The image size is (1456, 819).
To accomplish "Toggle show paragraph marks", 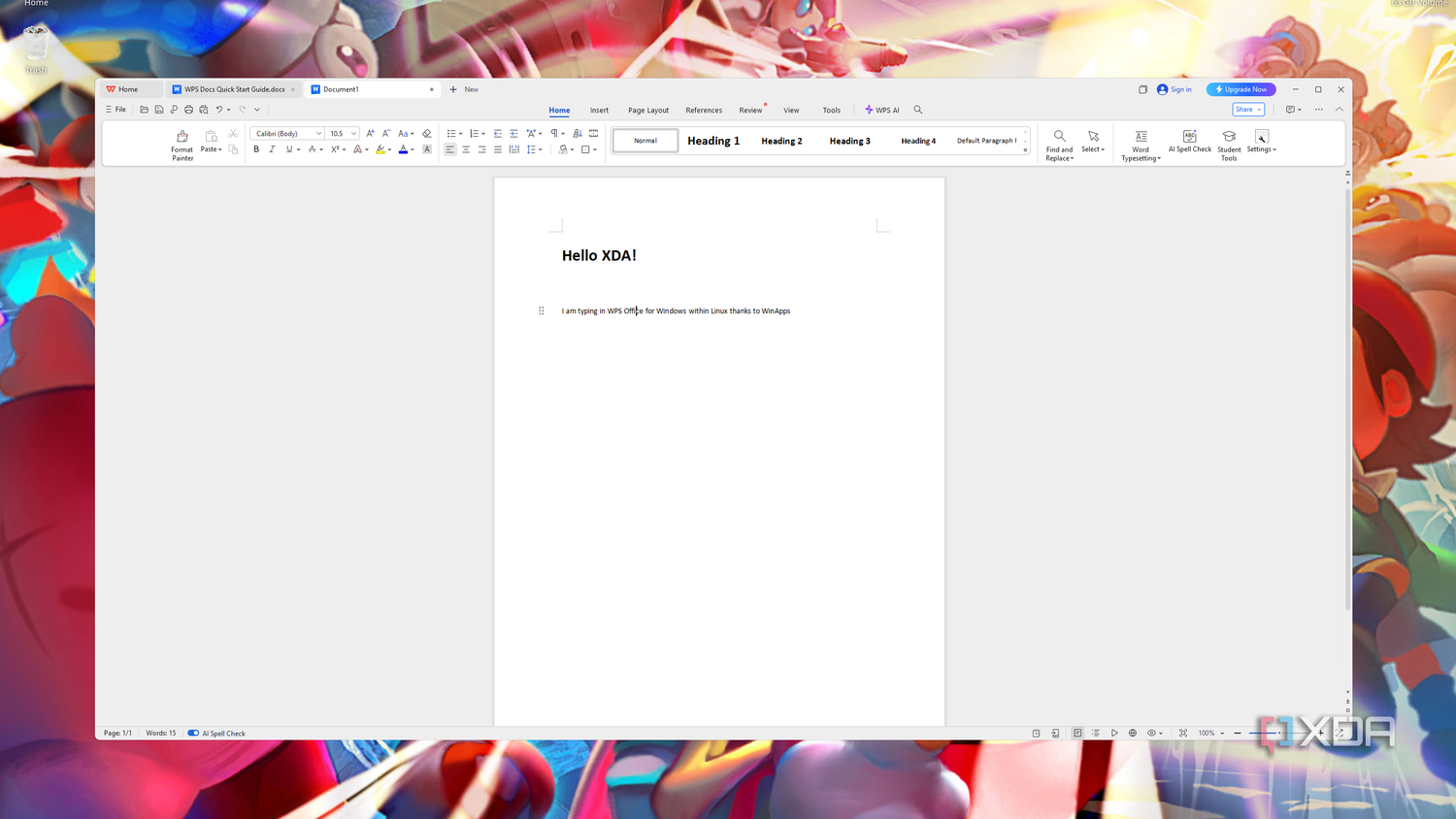I will coord(553,133).
